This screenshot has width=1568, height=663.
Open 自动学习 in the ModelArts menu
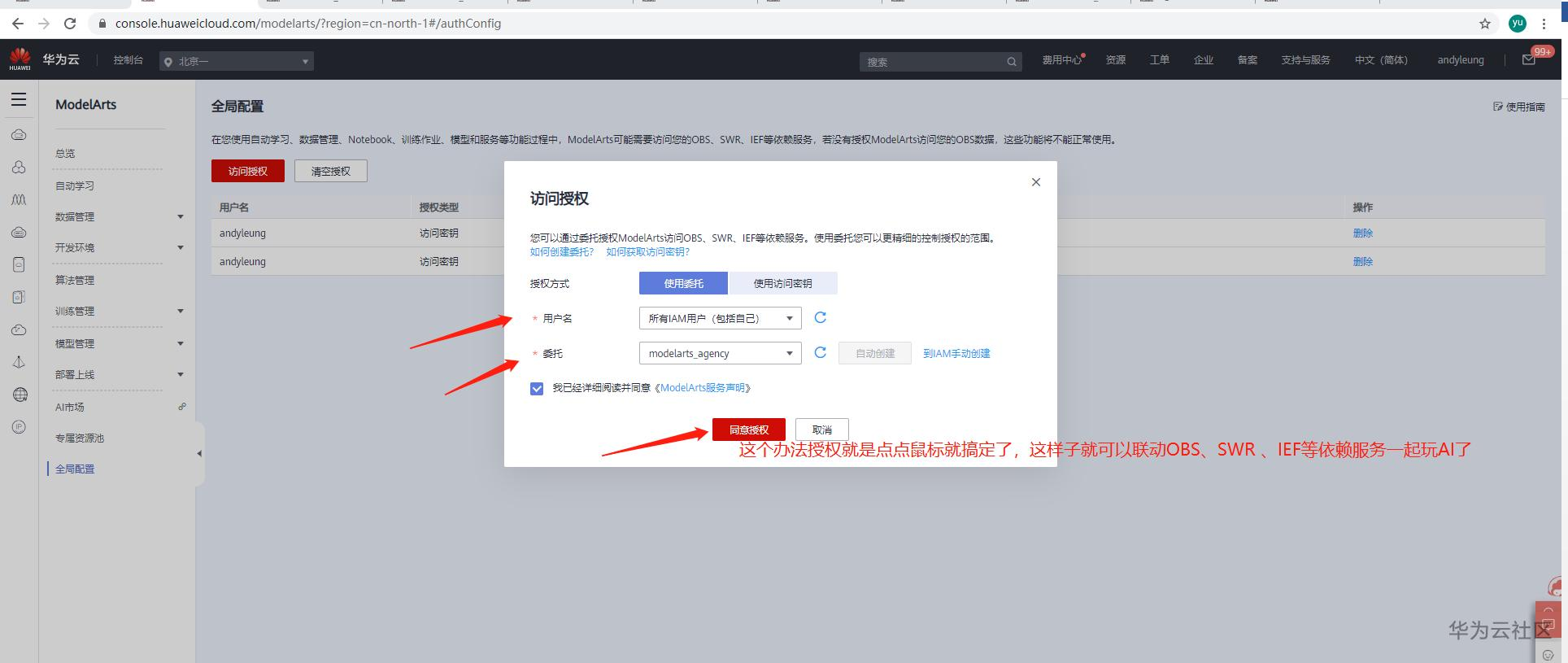(x=75, y=186)
